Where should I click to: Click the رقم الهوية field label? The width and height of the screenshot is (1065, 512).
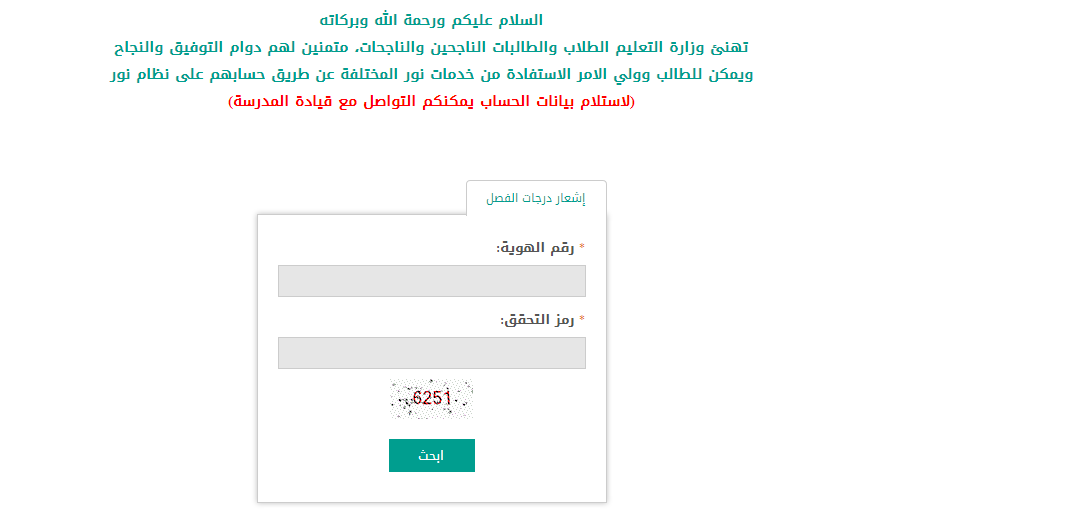[x=535, y=248]
